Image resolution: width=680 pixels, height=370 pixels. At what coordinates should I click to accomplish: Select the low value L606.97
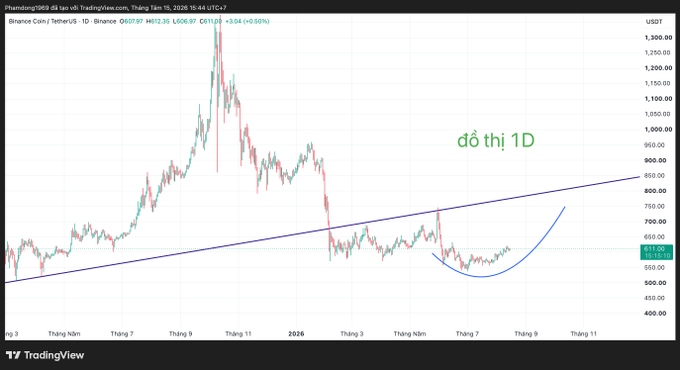click(184, 21)
